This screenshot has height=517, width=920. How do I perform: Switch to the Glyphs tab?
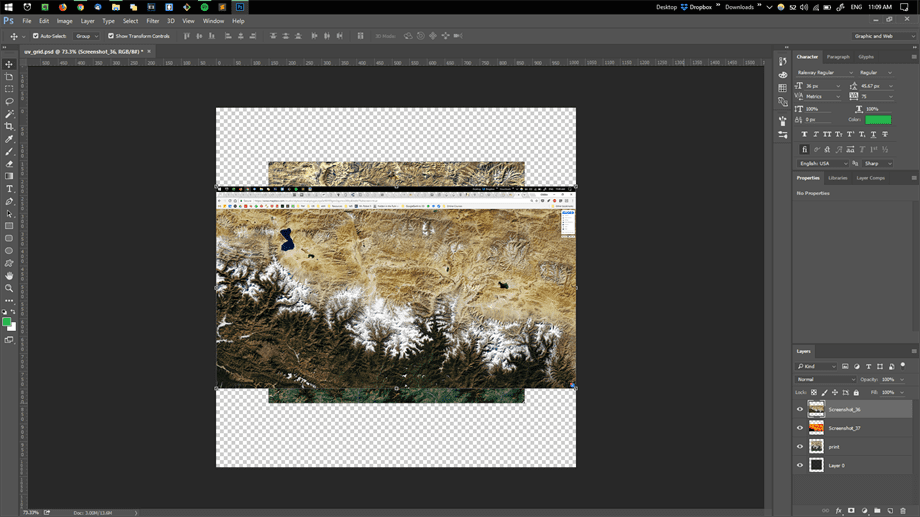866,57
